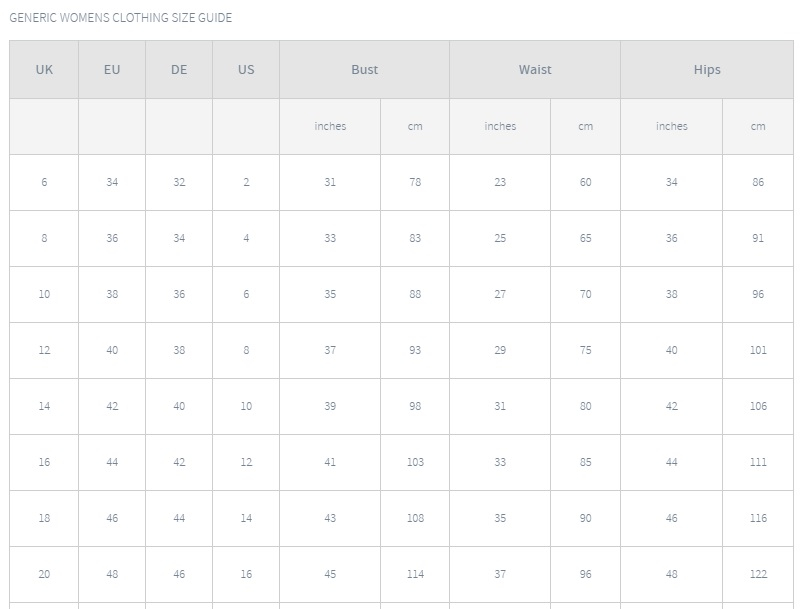Image resolution: width=805 pixels, height=609 pixels.
Task: Select UK size 20 cell
Action: (x=44, y=574)
